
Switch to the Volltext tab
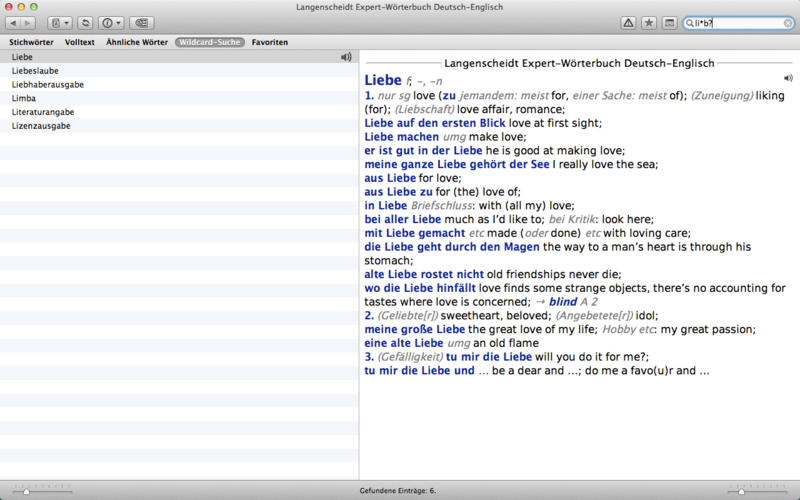click(x=80, y=42)
